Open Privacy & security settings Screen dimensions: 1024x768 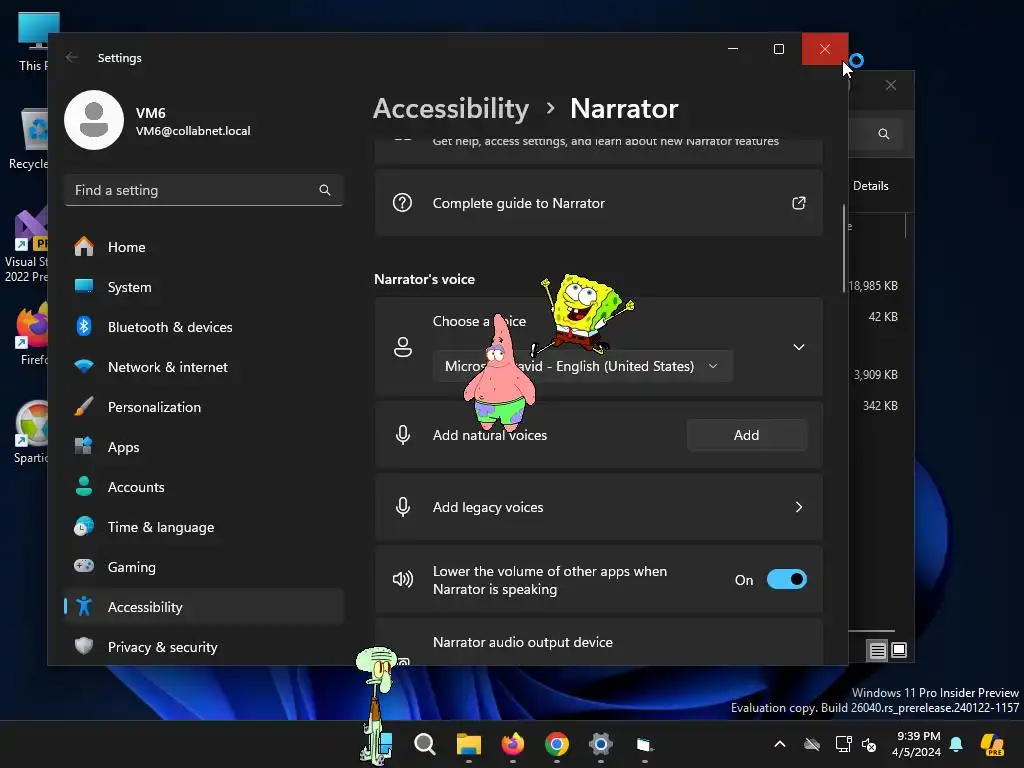point(203,647)
